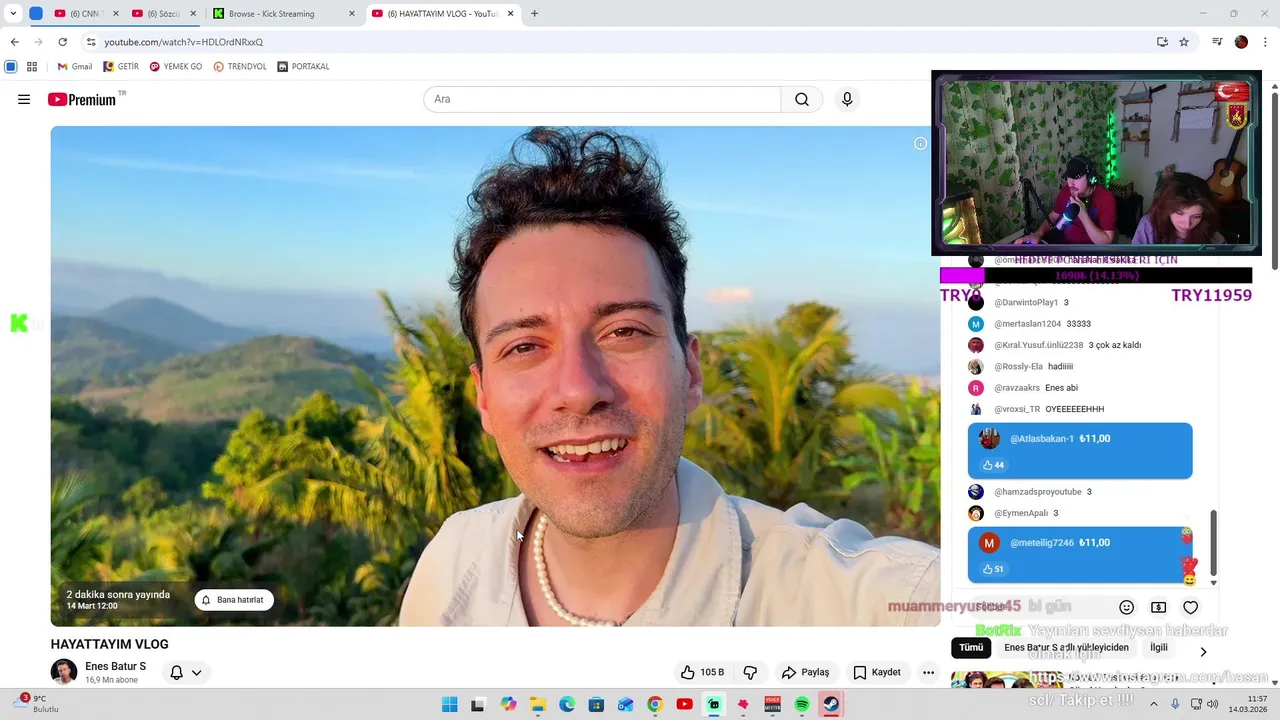Toggle Bana hatırlat premiere reminder
Screen dimensions: 1280x720
[234, 600]
